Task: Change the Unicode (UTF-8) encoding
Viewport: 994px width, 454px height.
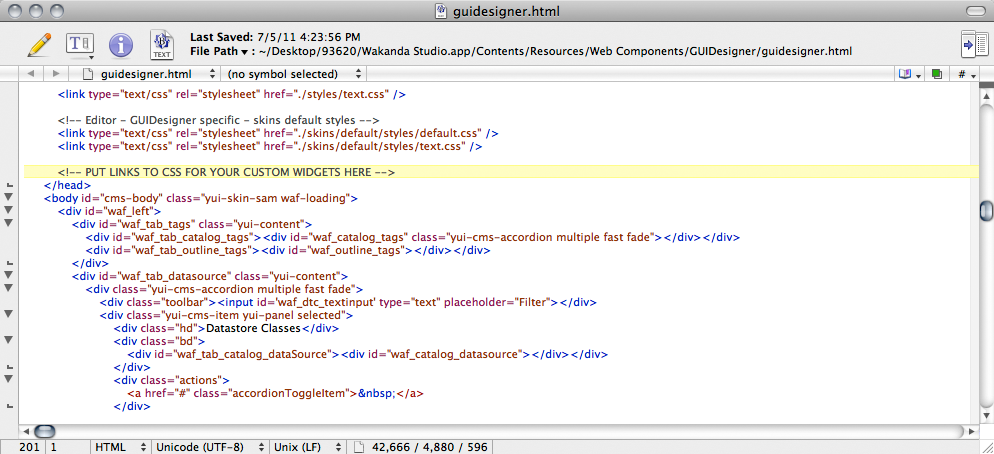Action: click(x=210, y=447)
